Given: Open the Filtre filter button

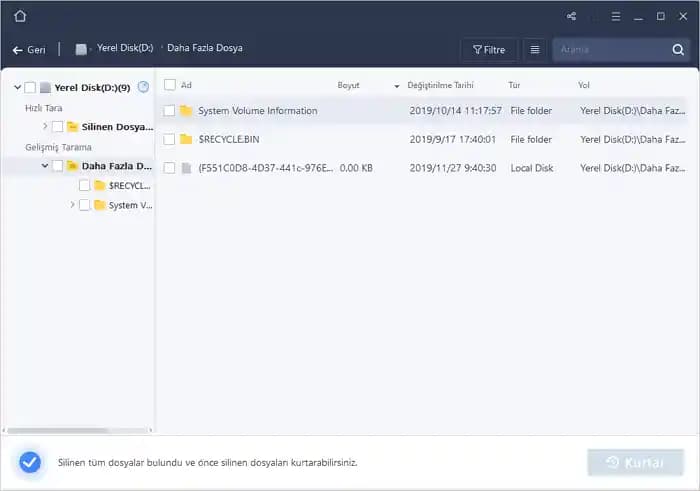Looking at the screenshot, I should pyautogui.click(x=489, y=49).
